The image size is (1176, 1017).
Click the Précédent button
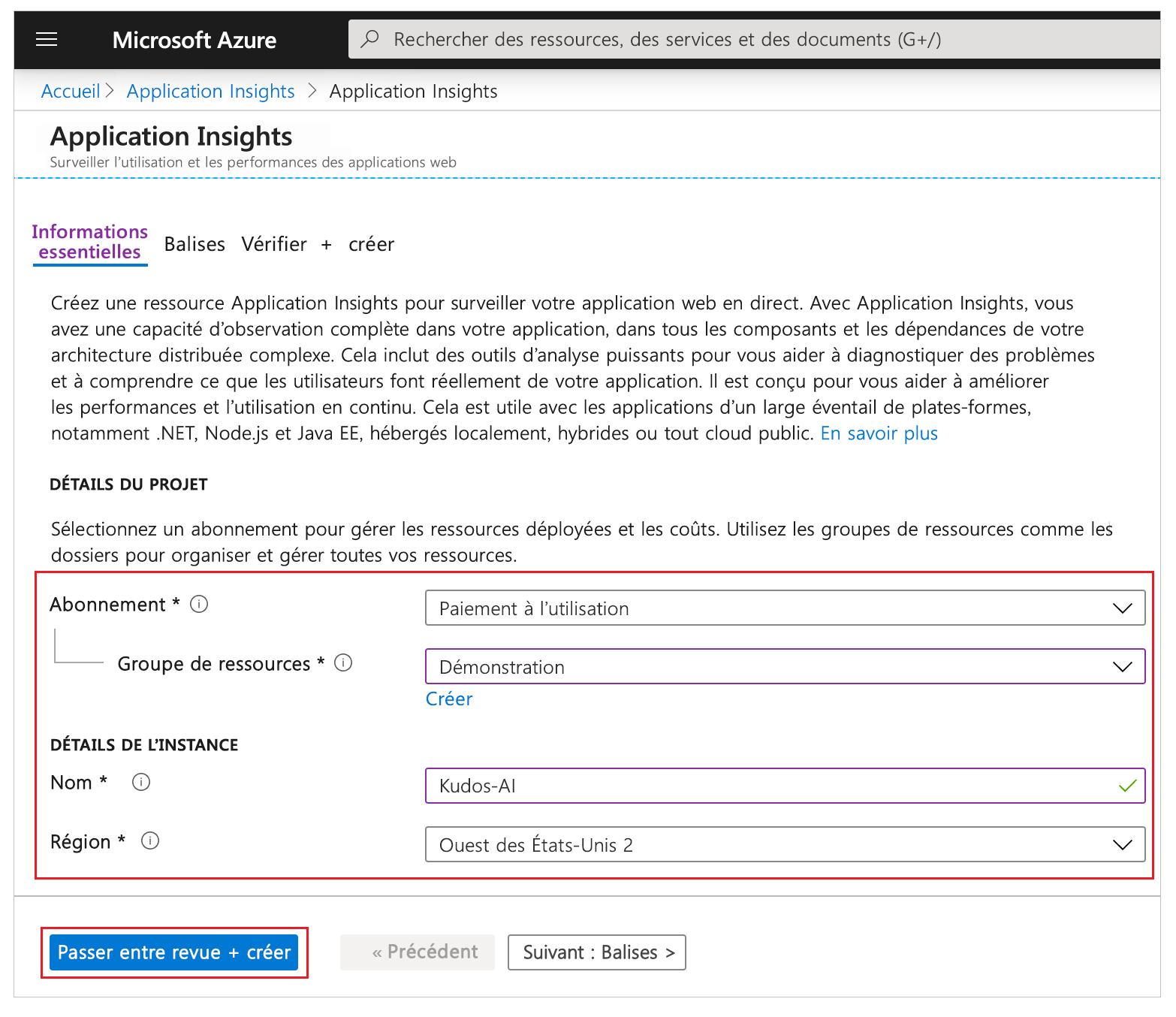click(x=418, y=952)
